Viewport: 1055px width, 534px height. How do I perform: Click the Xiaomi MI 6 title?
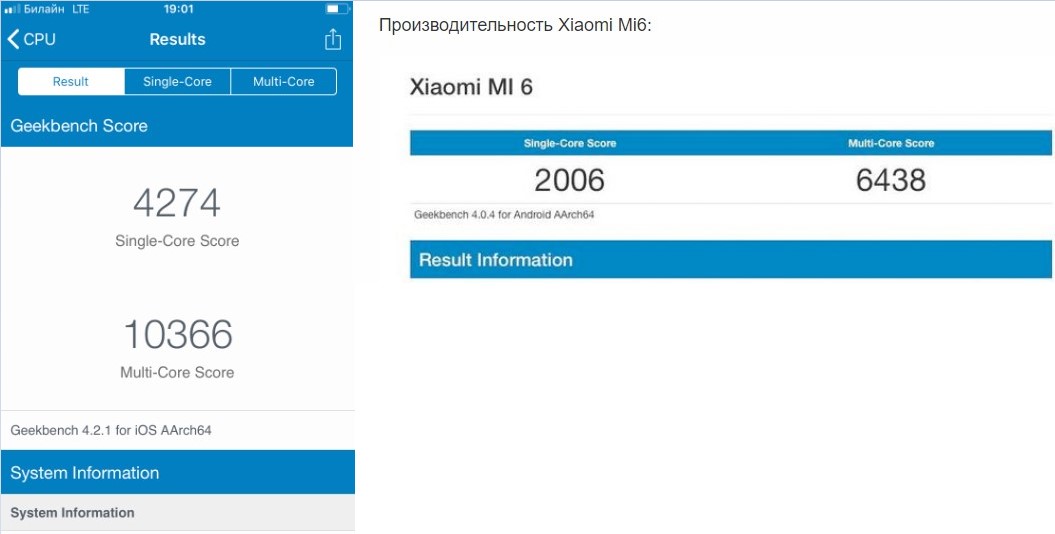click(x=471, y=87)
